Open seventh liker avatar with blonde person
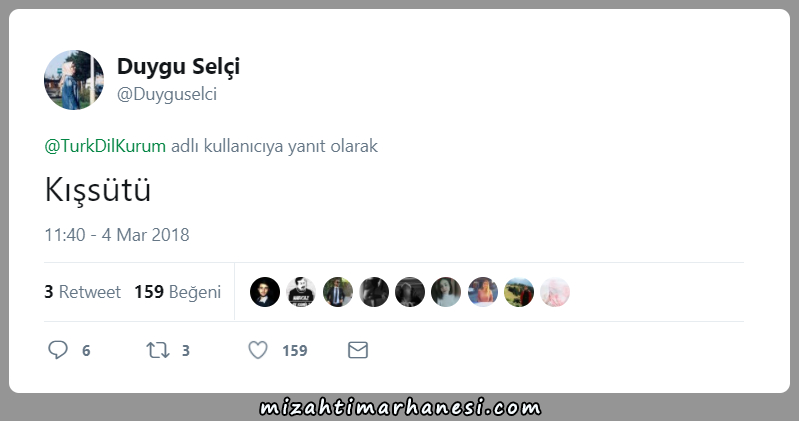 (483, 292)
